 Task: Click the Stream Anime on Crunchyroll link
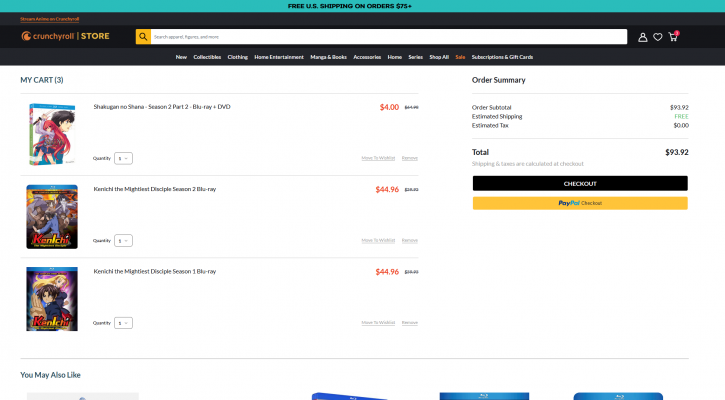tap(50, 18)
